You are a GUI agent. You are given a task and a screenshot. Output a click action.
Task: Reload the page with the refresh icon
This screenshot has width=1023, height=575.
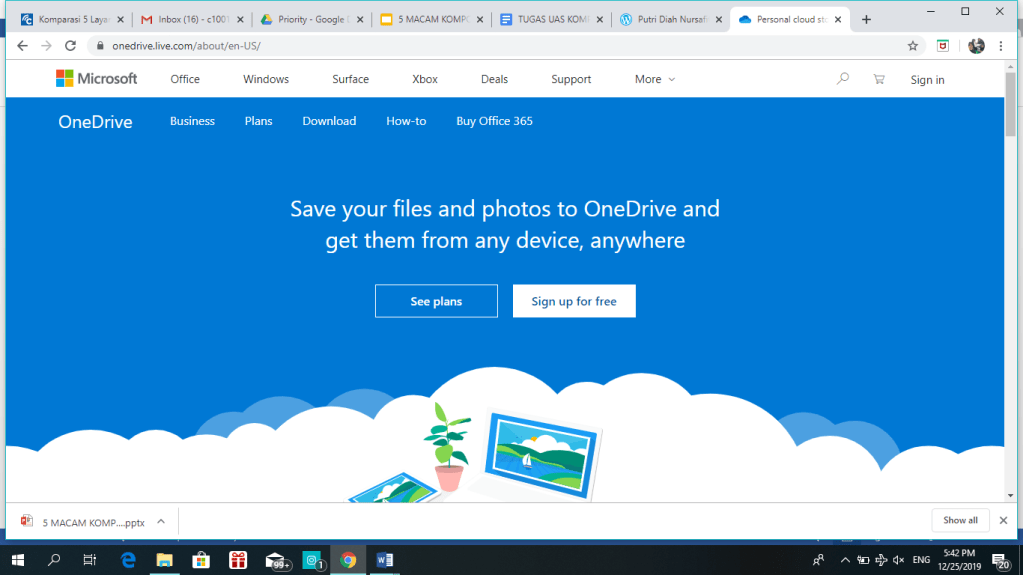70,46
